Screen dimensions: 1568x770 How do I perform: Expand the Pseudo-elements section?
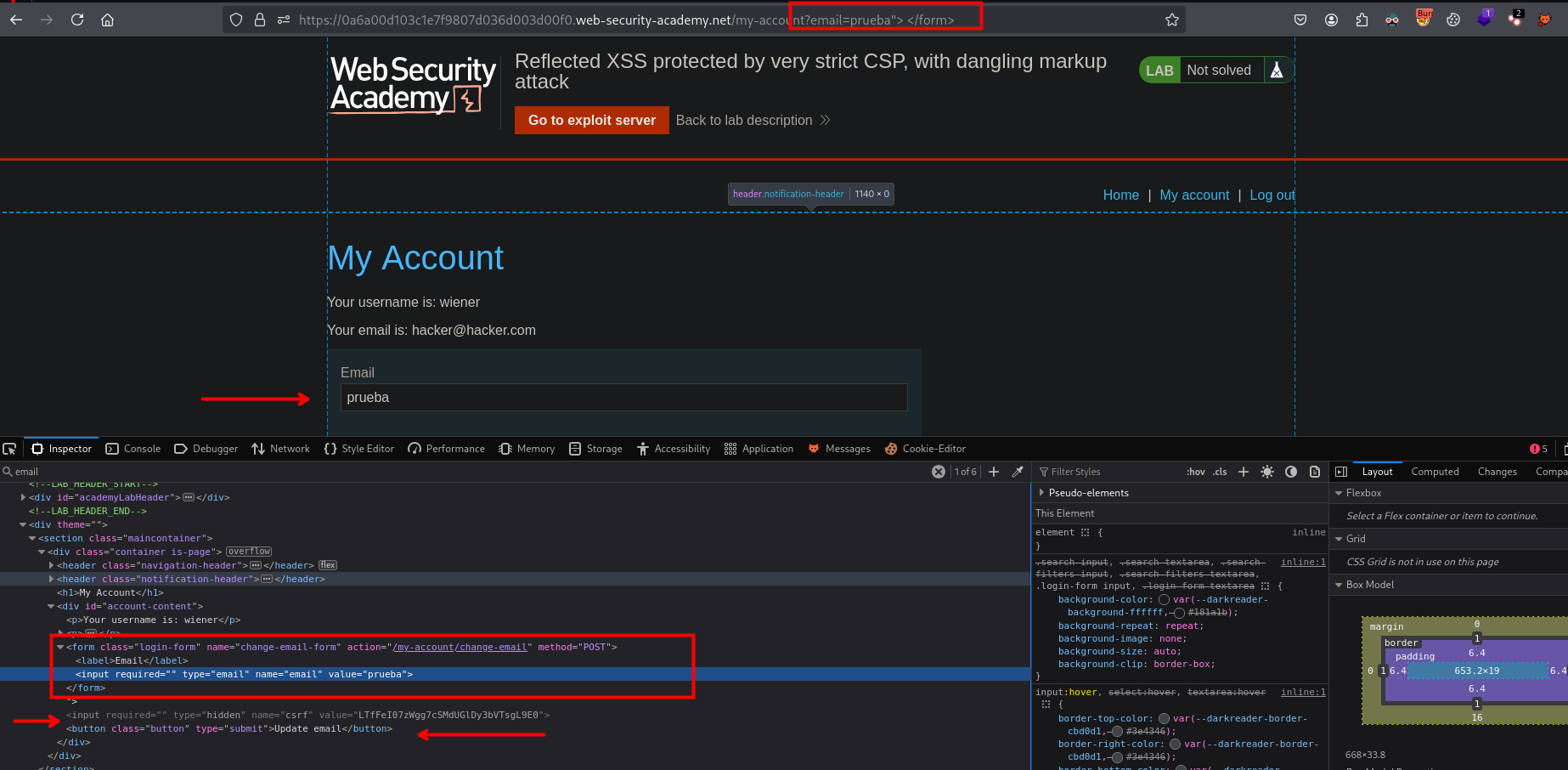[1041, 493]
